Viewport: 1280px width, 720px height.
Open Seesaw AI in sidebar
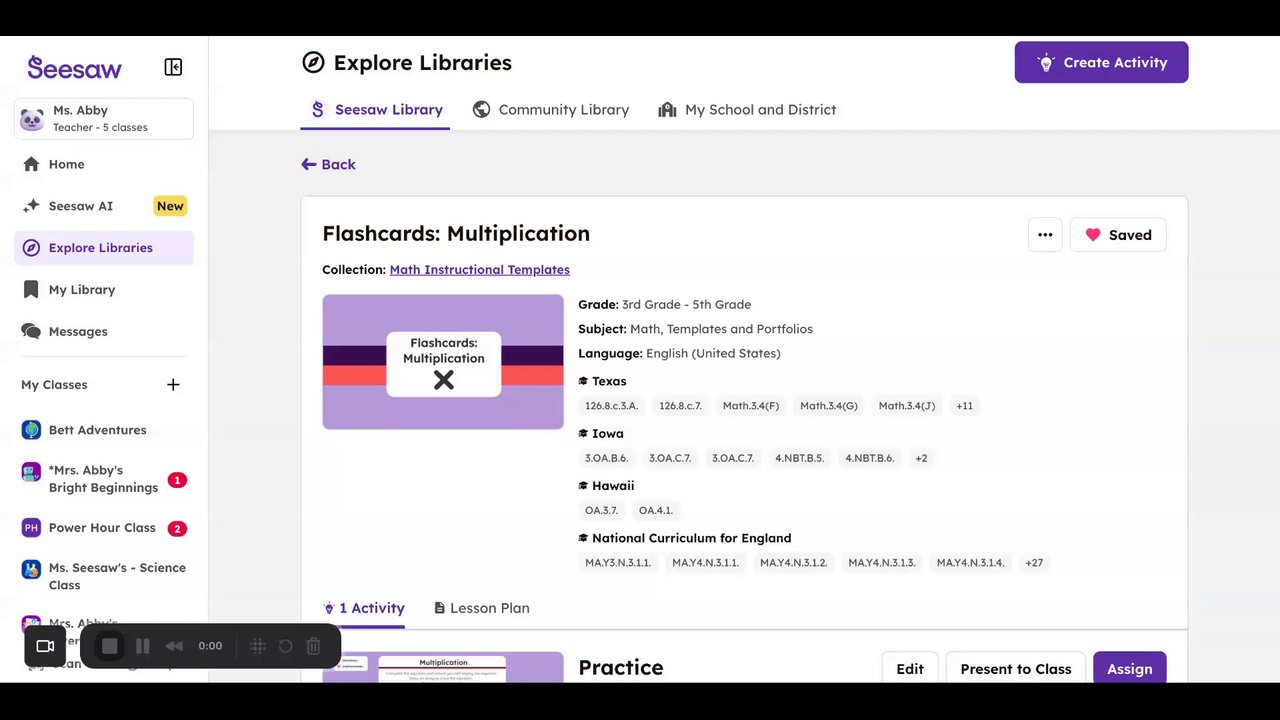click(x=104, y=206)
